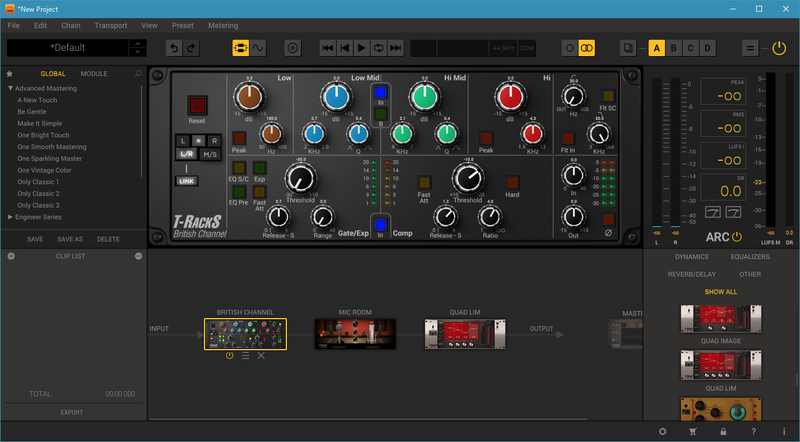Screen dimensions: 800x442
Task: Switch to the GLOBAL presets tab
Action: point(53,73)
